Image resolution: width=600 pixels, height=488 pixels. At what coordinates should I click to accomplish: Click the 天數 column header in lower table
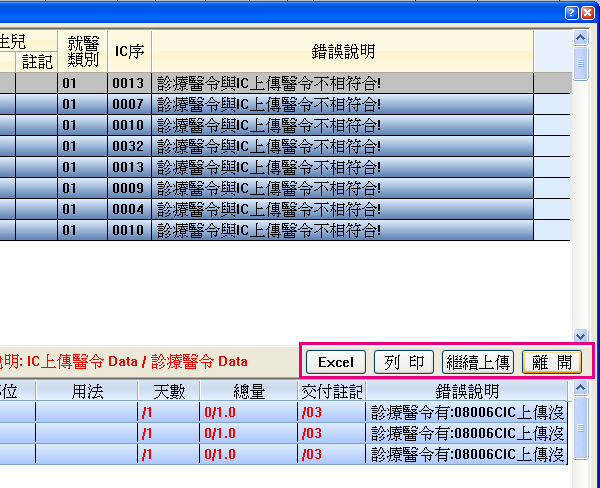(x=168, y=391)
